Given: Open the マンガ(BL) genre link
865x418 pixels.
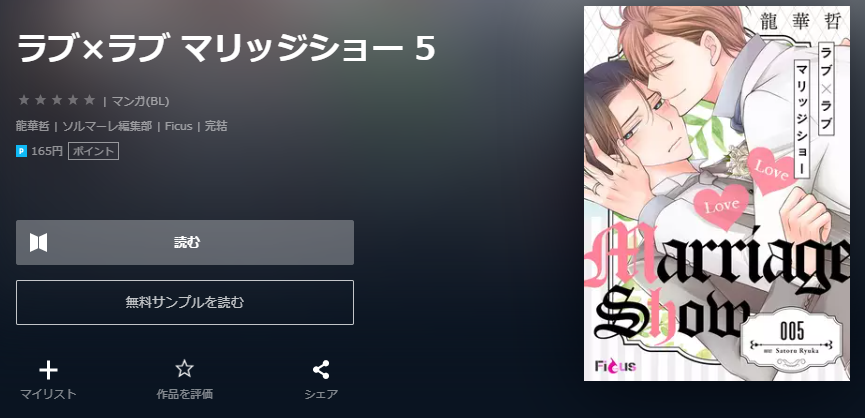Looking at the screenshot, I should click(x=140, y=101).
